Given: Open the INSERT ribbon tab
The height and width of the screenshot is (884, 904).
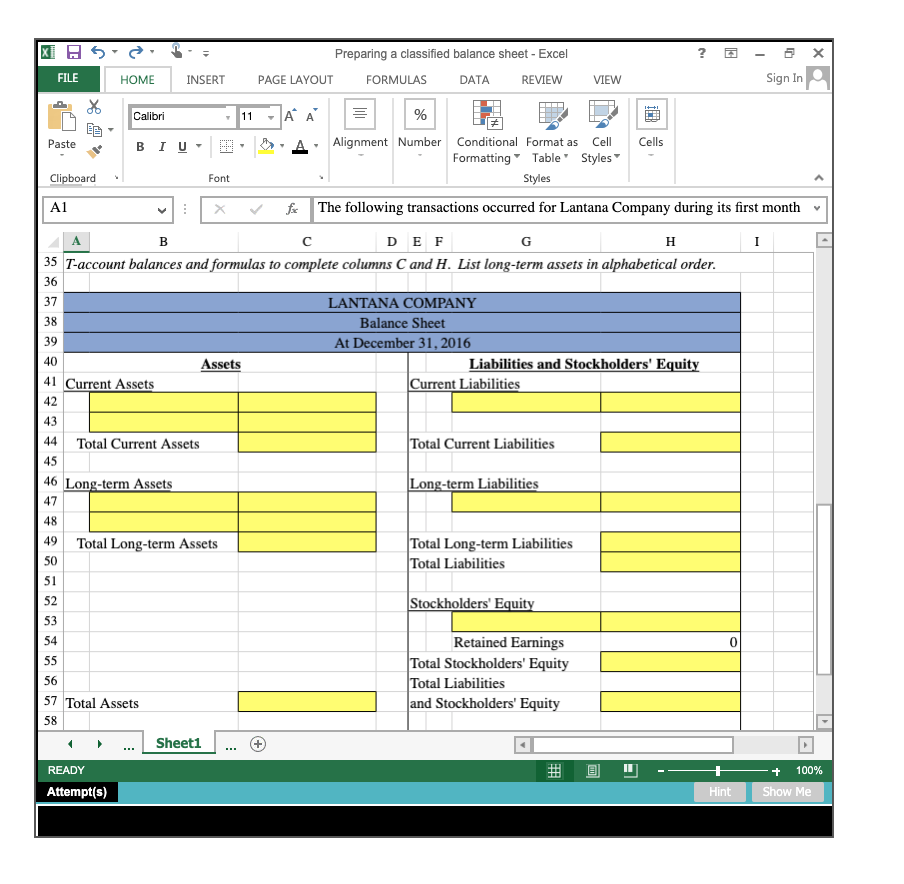Looking at the screenshot, I should point(205,79).
